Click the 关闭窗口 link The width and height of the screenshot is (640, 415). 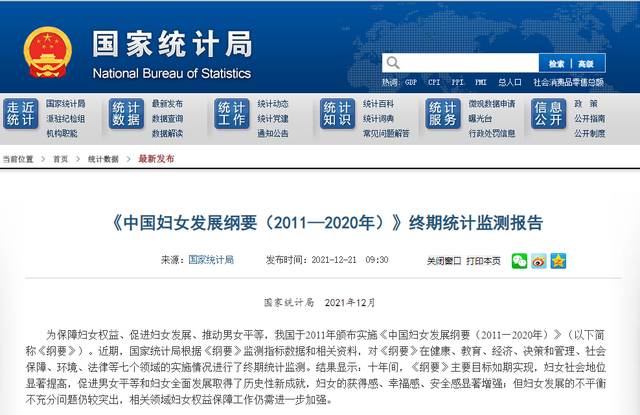pyautogui.click(x=444, y=261)
